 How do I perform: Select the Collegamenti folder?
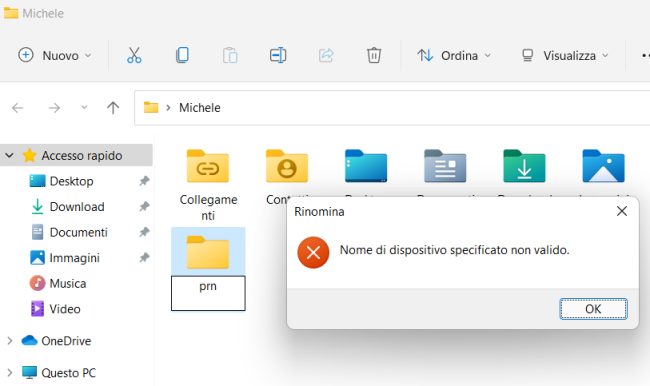(x=208, y=185)
